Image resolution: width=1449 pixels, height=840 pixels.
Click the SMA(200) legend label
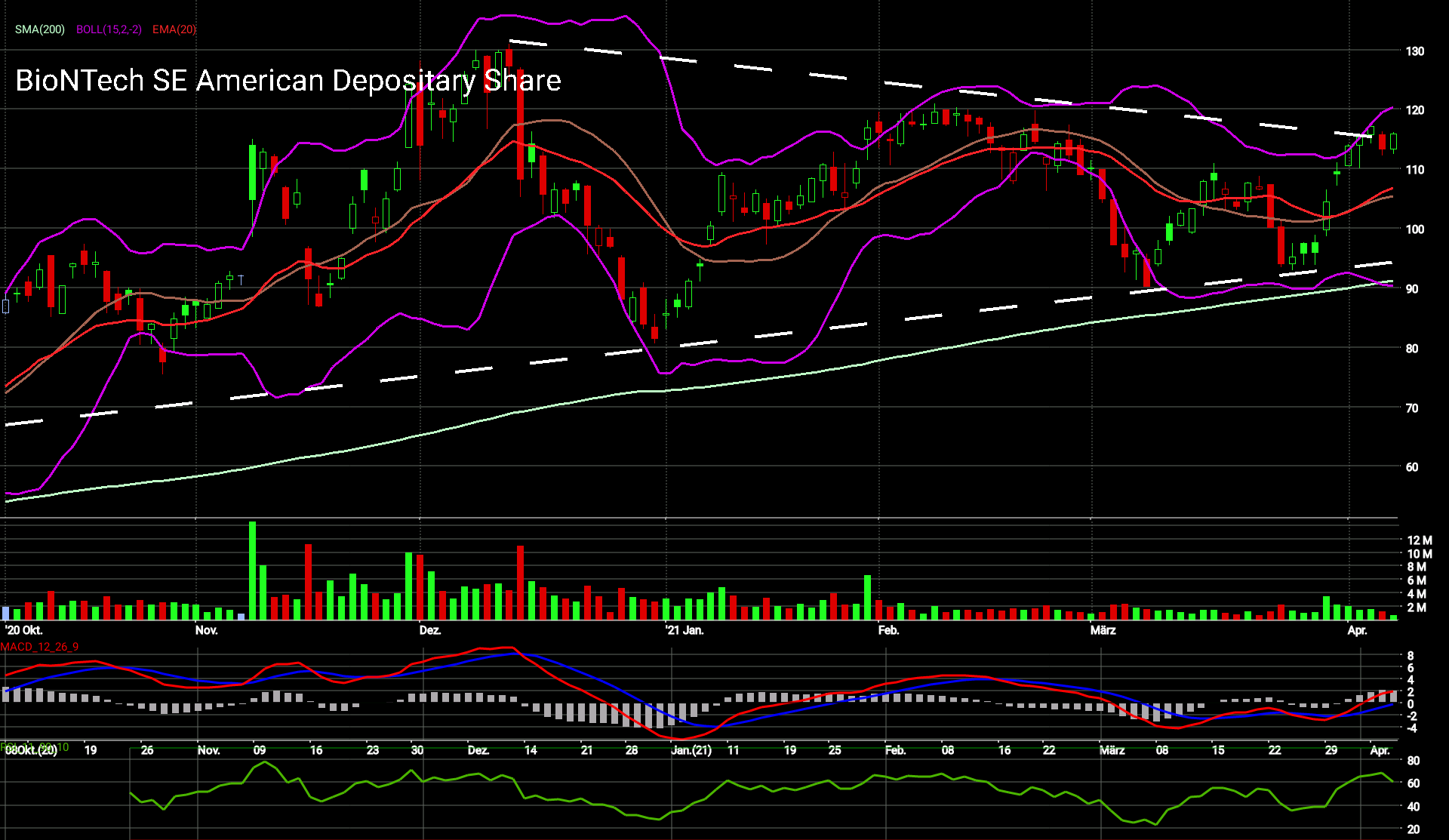[40, 29]
